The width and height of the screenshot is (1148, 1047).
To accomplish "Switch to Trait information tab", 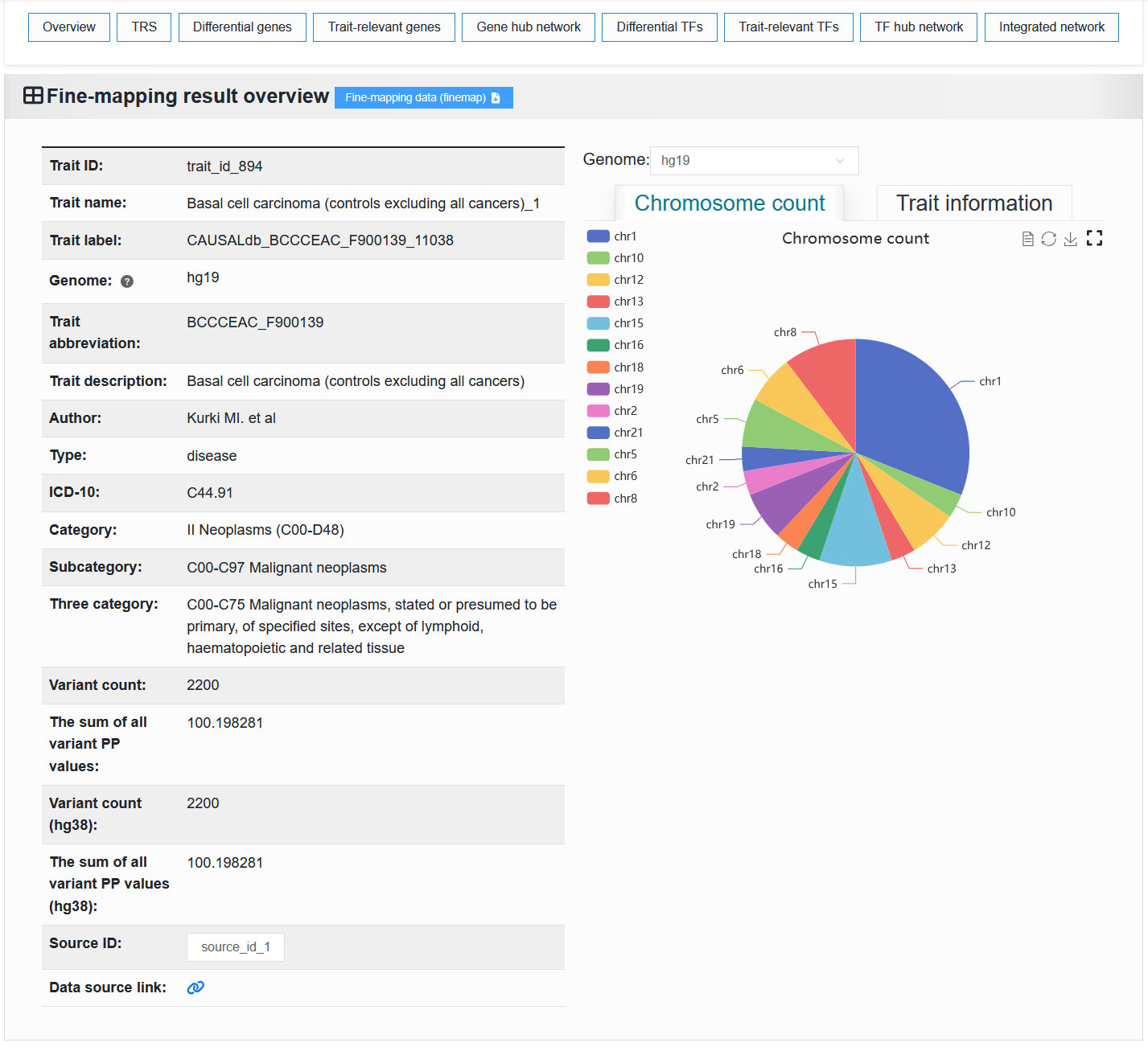I will pyautogui.click(x=973, y=203).
